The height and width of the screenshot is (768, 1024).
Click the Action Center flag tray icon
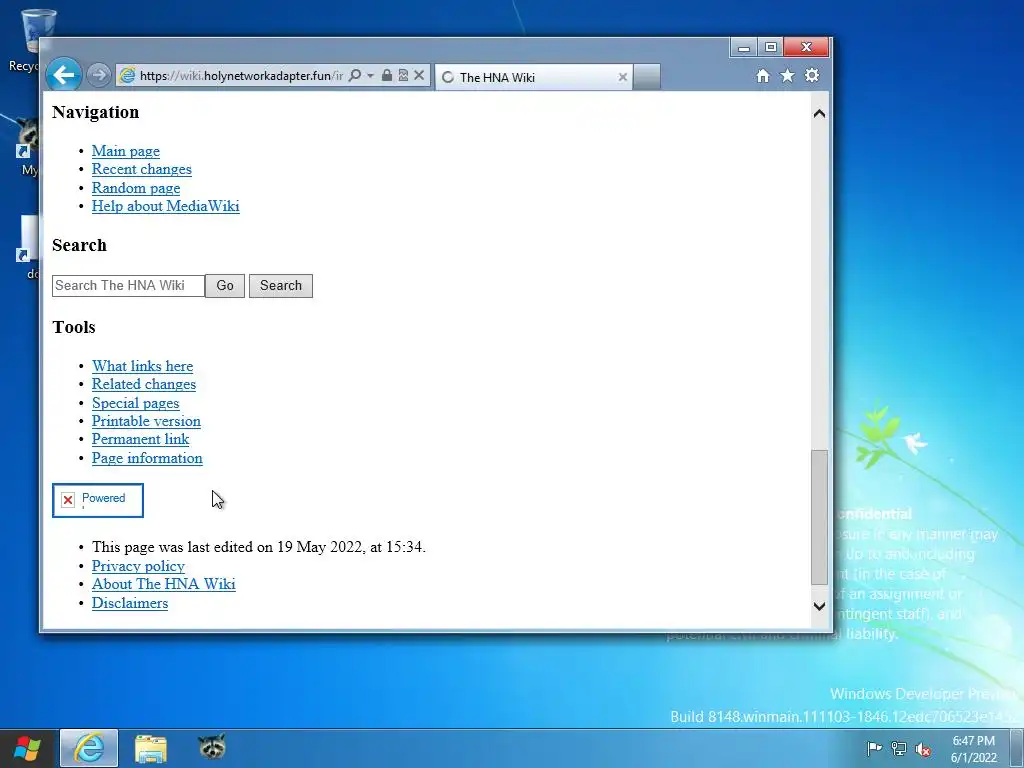point(874,749)
